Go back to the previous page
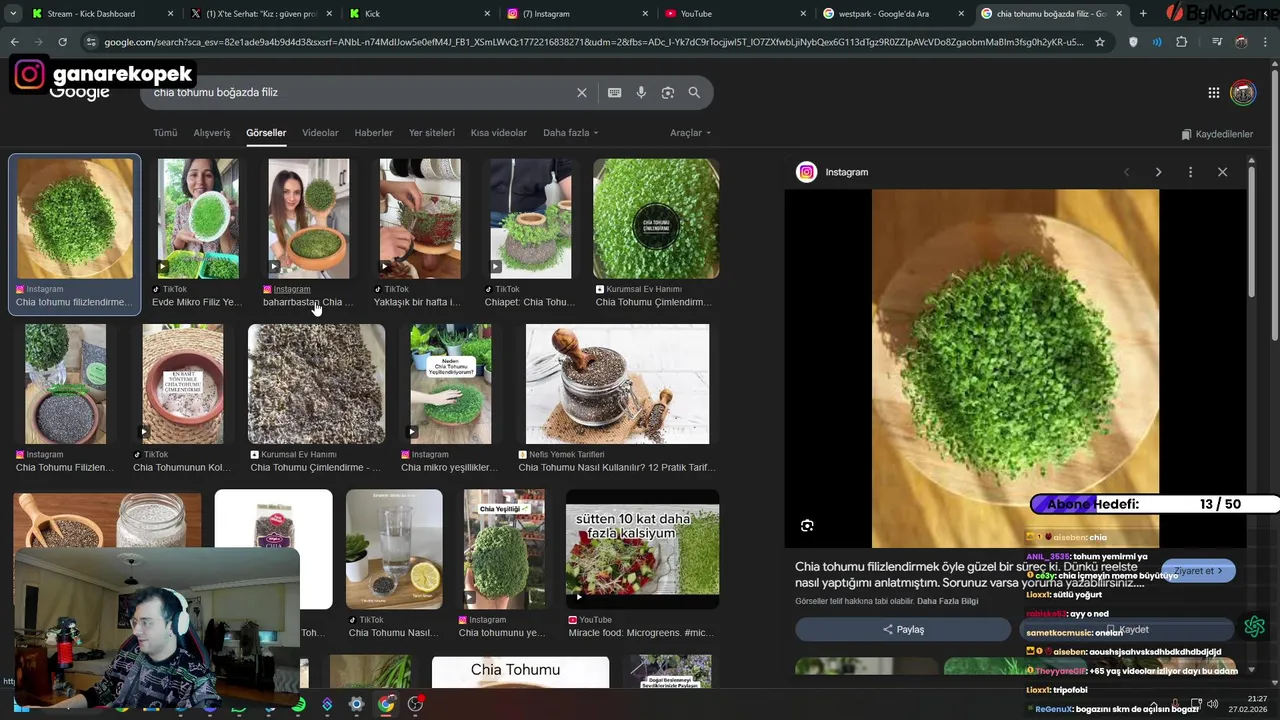 [x=14, y=42]
